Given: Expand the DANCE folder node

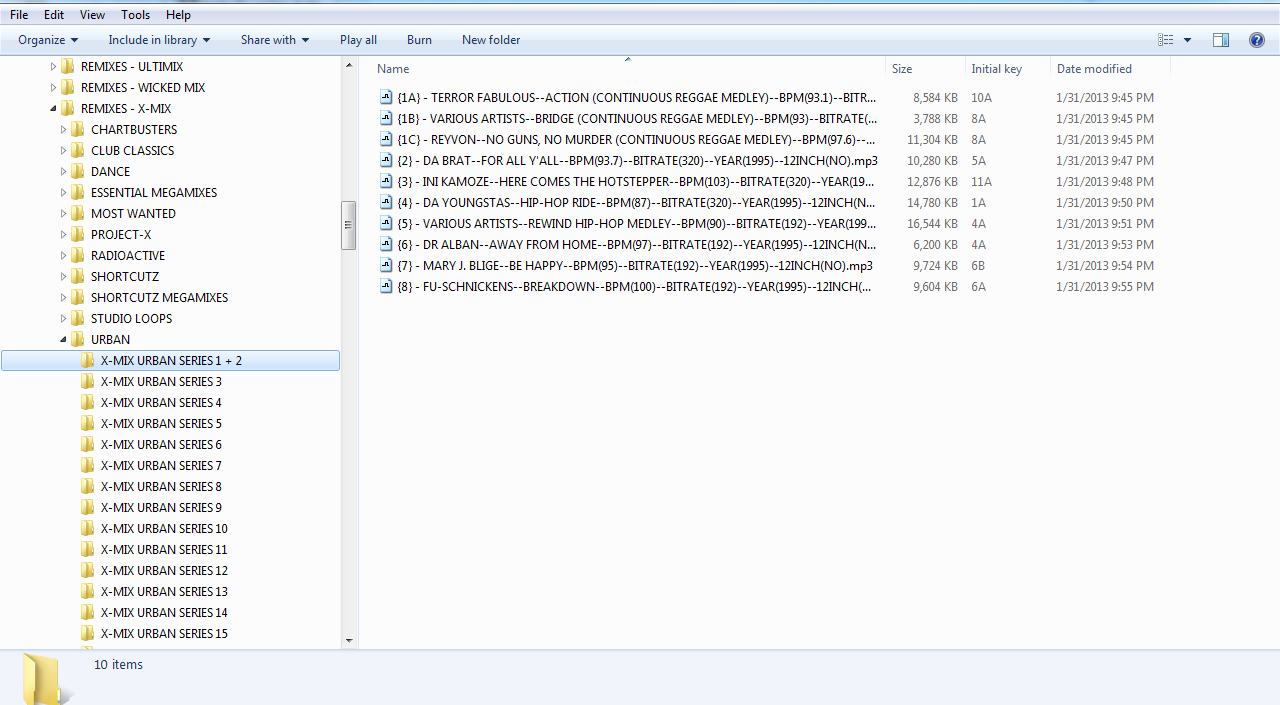Looking at the screenshot, I should (64, 172).
